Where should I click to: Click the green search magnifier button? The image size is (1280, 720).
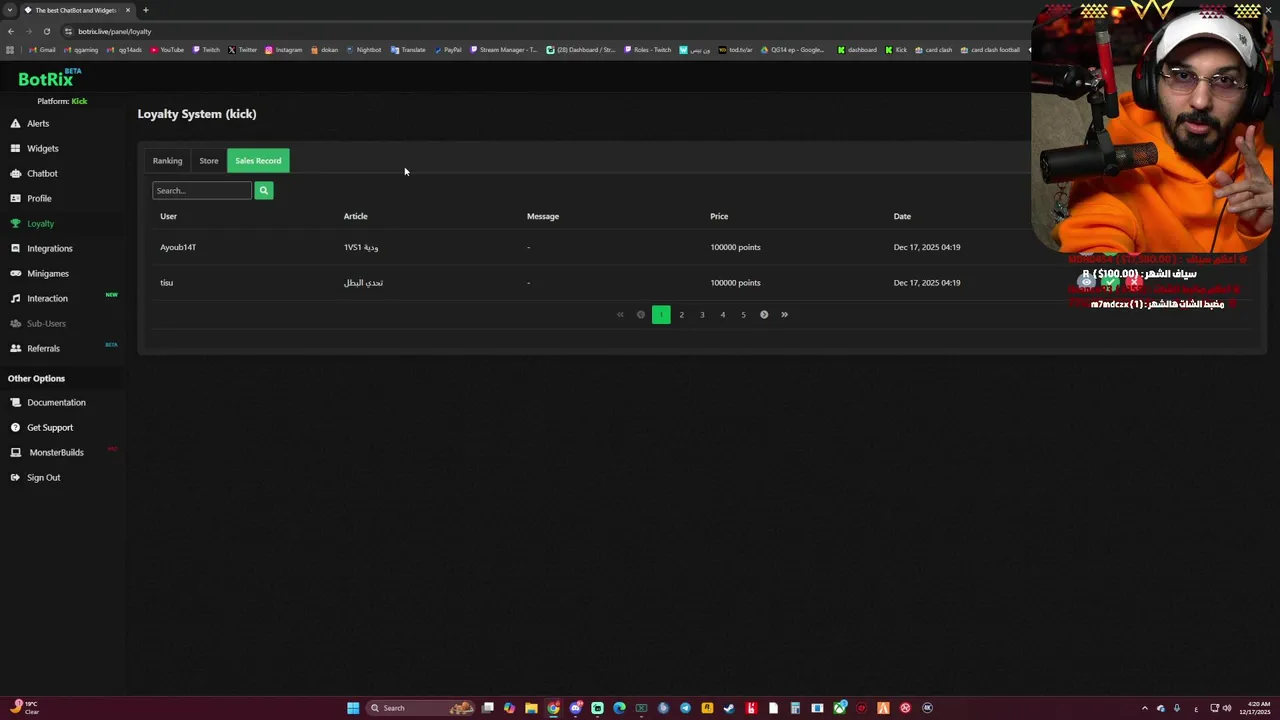click(264, 190)
